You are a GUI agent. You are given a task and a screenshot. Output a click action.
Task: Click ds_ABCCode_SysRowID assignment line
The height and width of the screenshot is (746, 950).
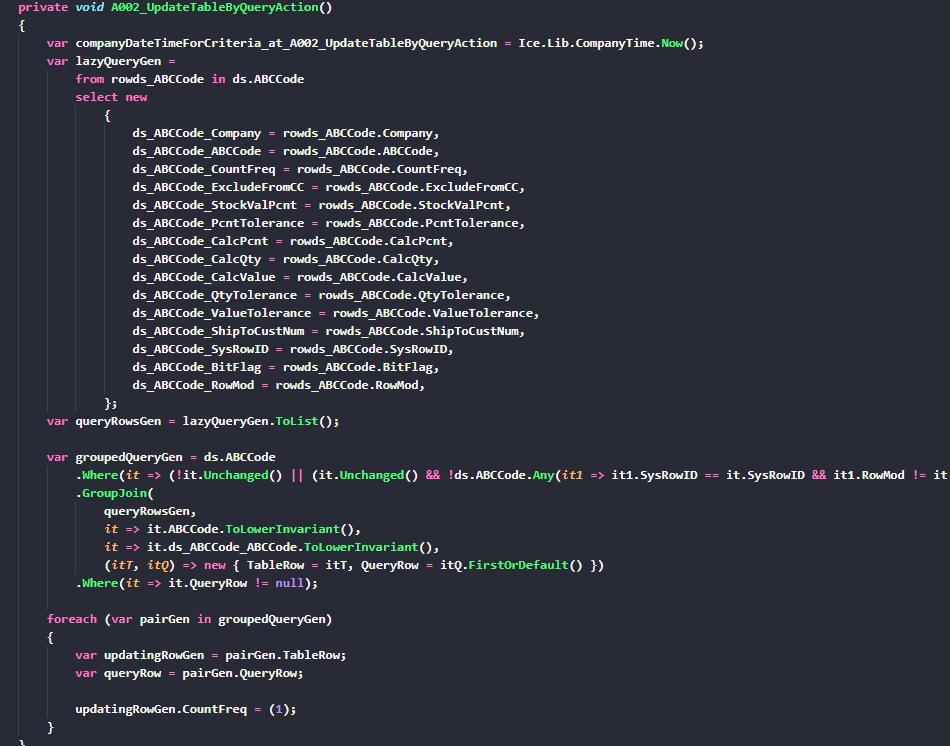point(293,349)
